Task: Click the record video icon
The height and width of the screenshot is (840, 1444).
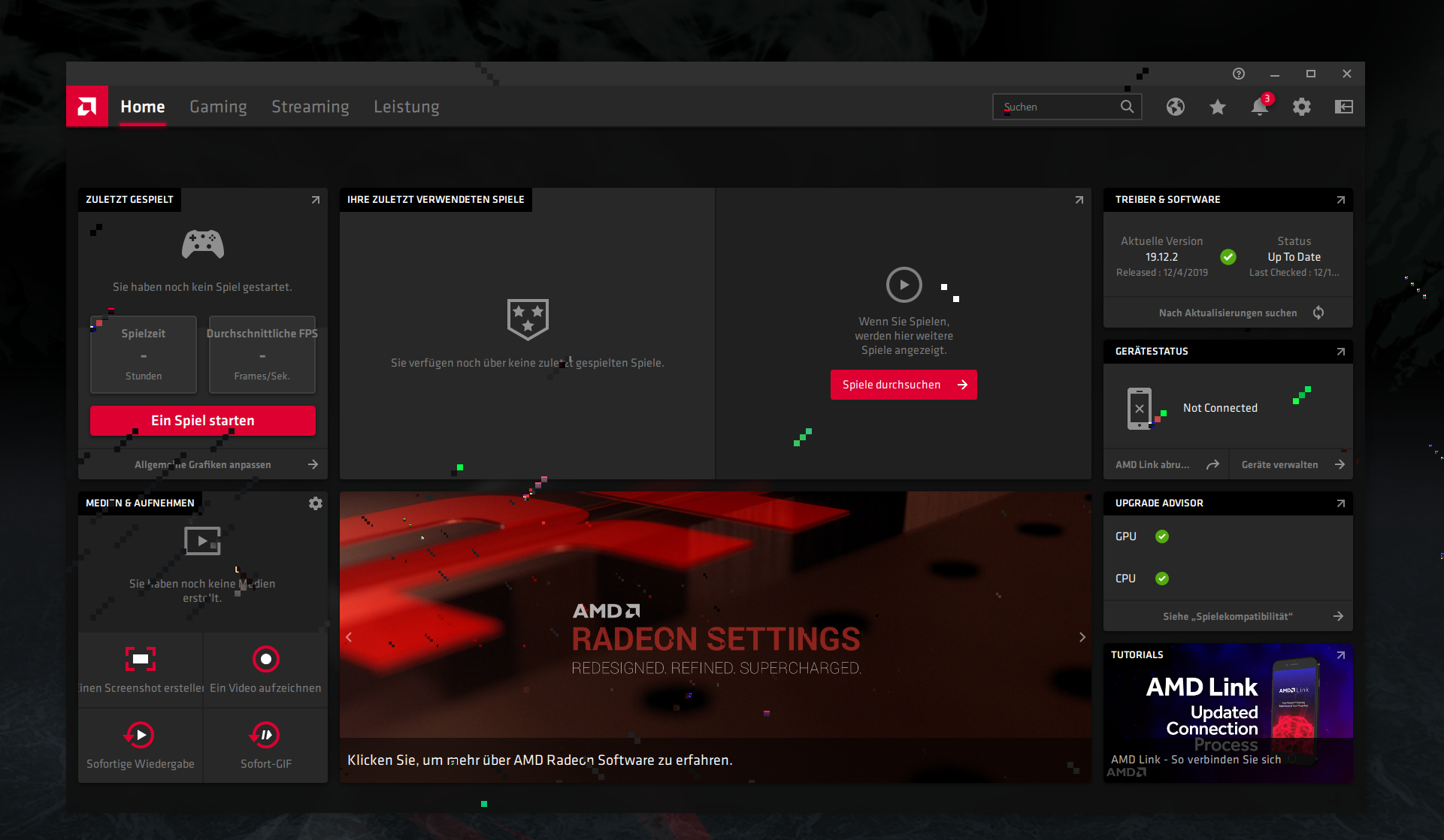Action: point(265,659)
